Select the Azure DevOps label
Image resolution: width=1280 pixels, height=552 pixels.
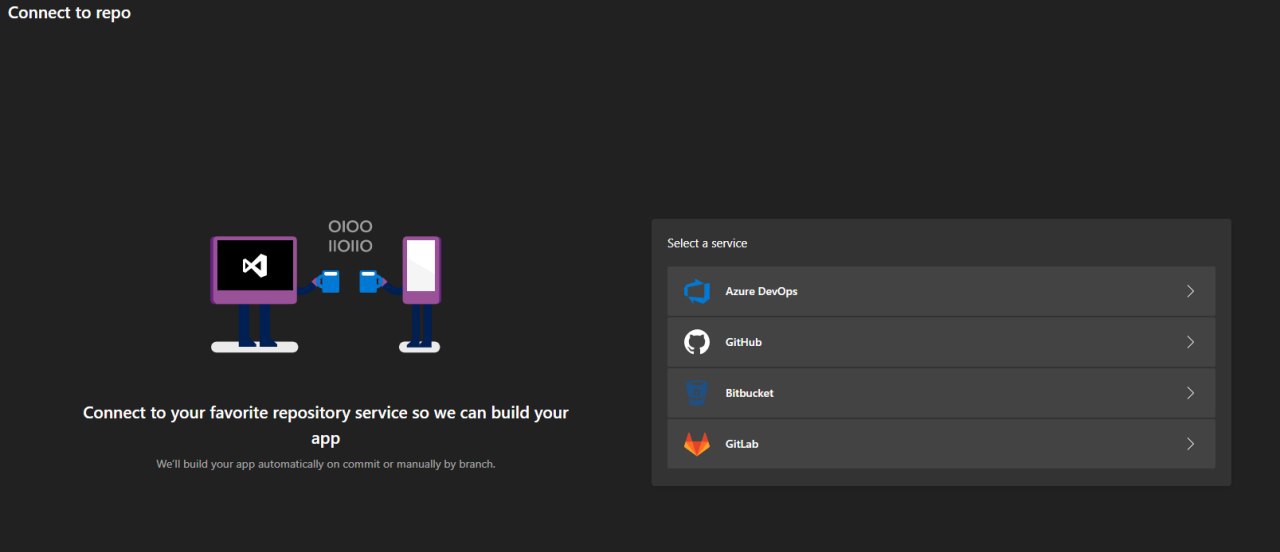(x=761, y=291)
